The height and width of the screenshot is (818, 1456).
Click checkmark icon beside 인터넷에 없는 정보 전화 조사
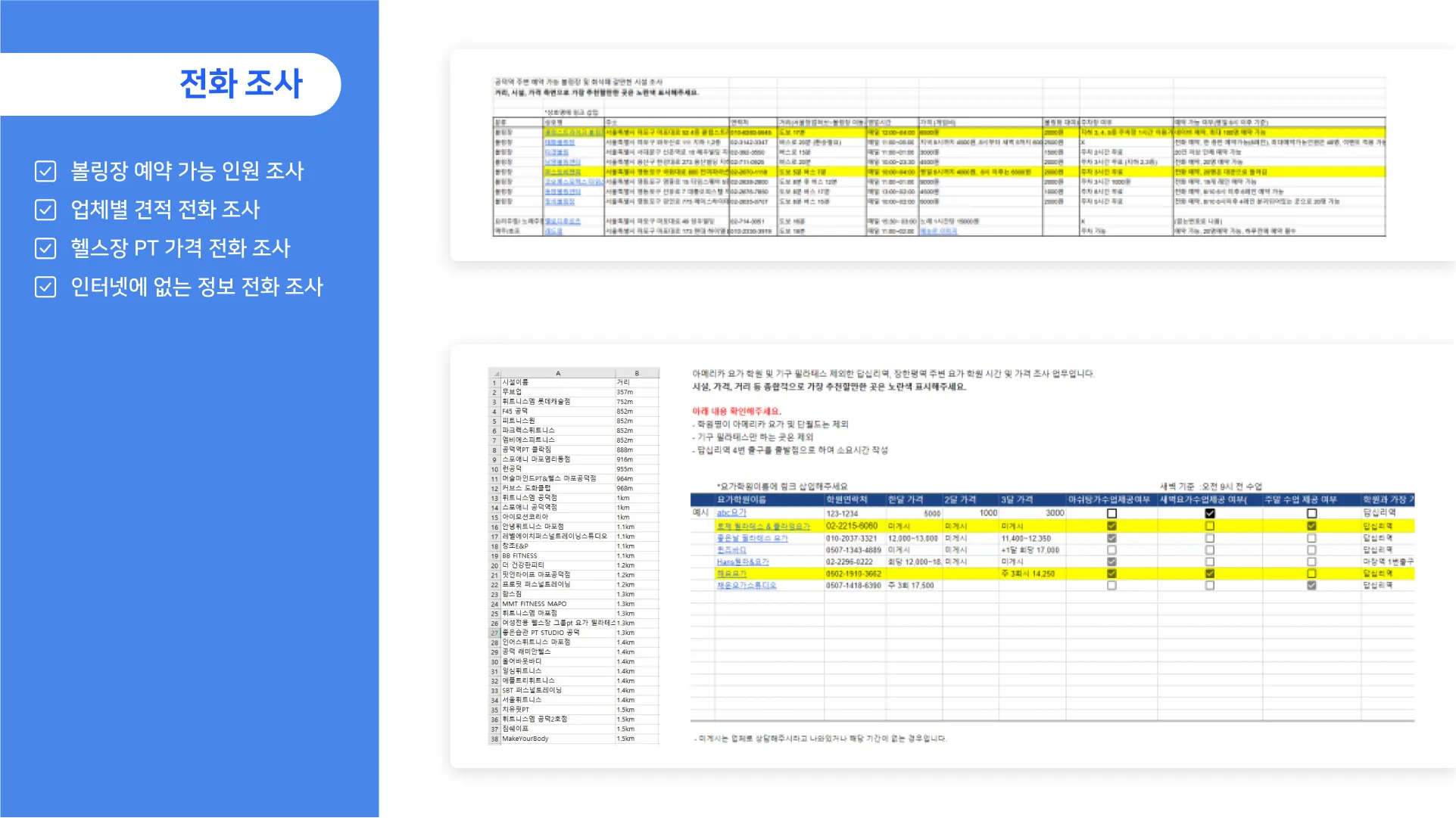45,287
